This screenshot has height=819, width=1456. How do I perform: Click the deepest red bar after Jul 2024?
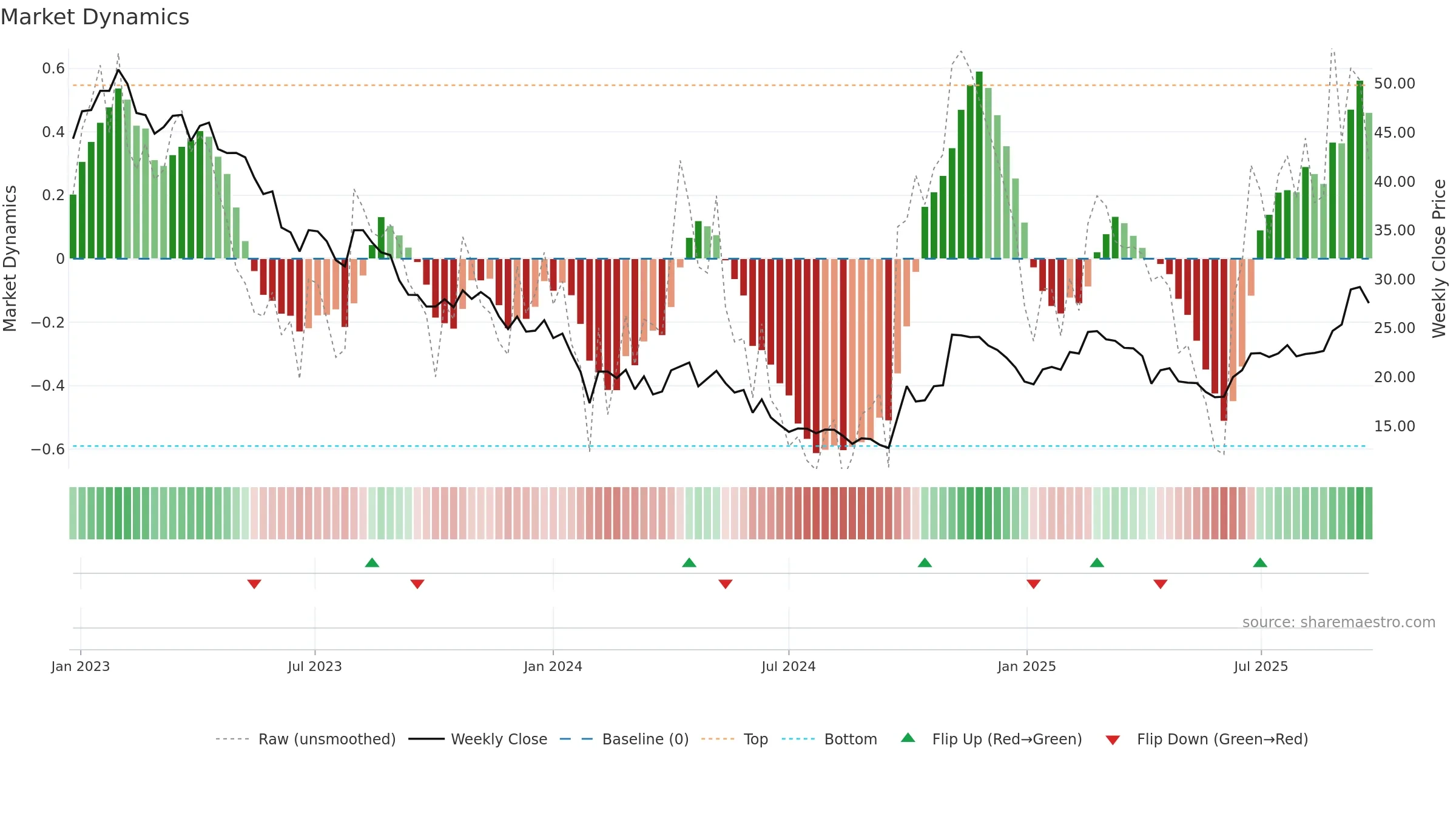tap(817, 356)
